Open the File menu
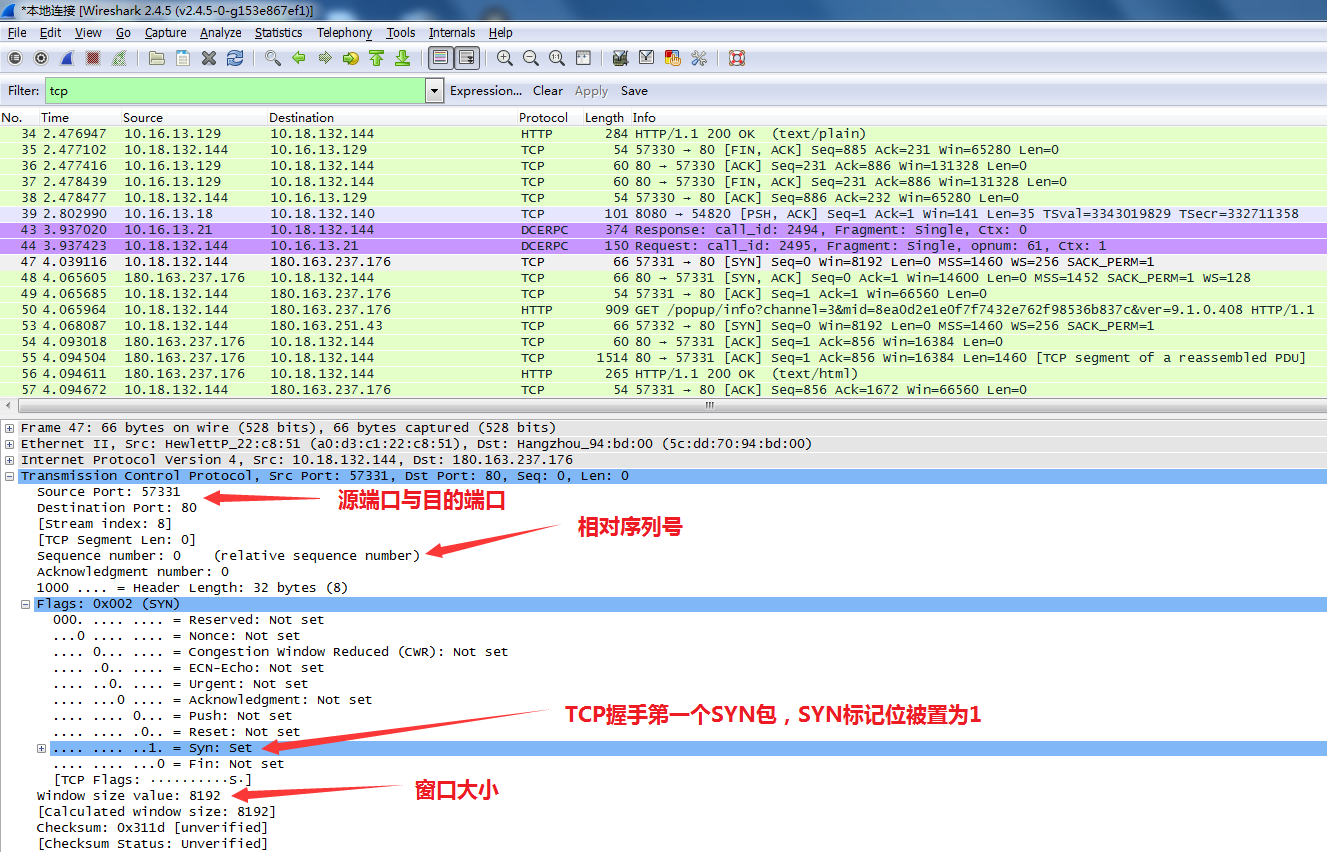This screenshot has width=1327, height=852. [17, 33]
